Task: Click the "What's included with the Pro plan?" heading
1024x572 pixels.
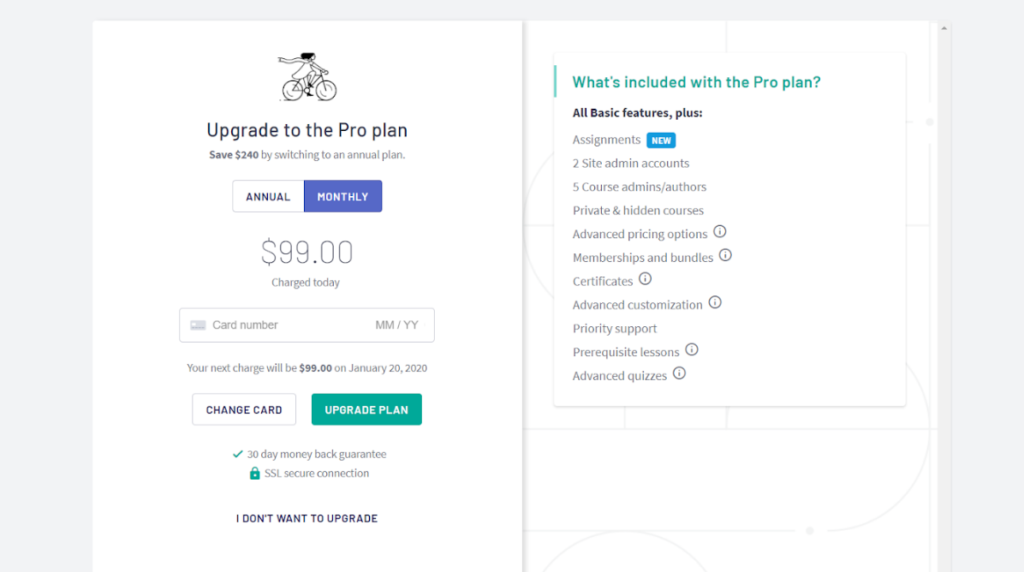Action: pos(696,82)
